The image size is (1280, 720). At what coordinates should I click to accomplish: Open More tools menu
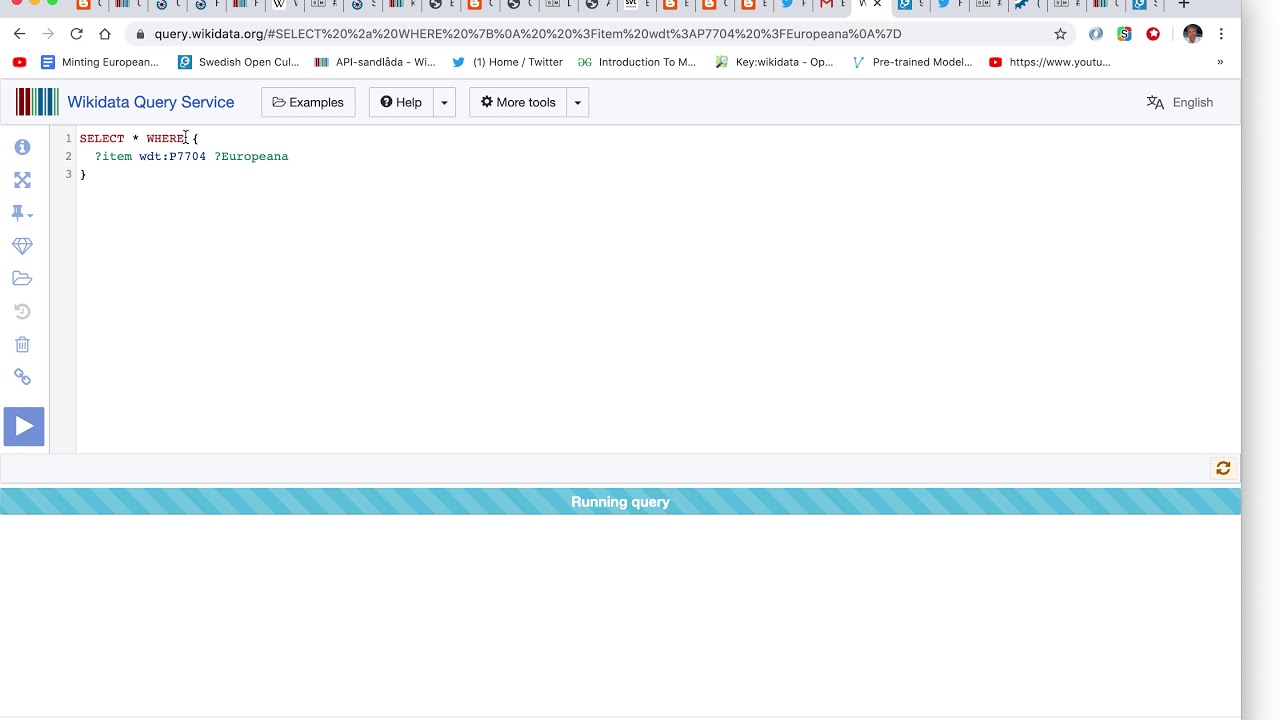pos(518,102)
